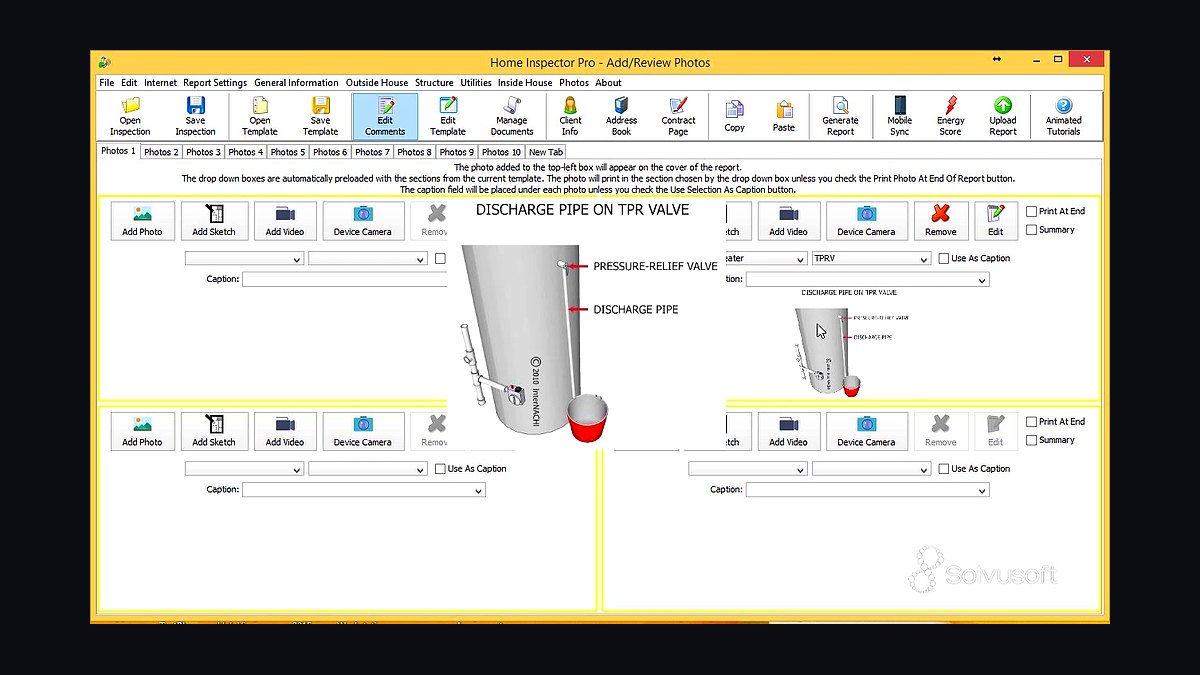Open the TPRV dropdown
Viewport: 1200px width, 675px height.
click(x=871, y=258)
